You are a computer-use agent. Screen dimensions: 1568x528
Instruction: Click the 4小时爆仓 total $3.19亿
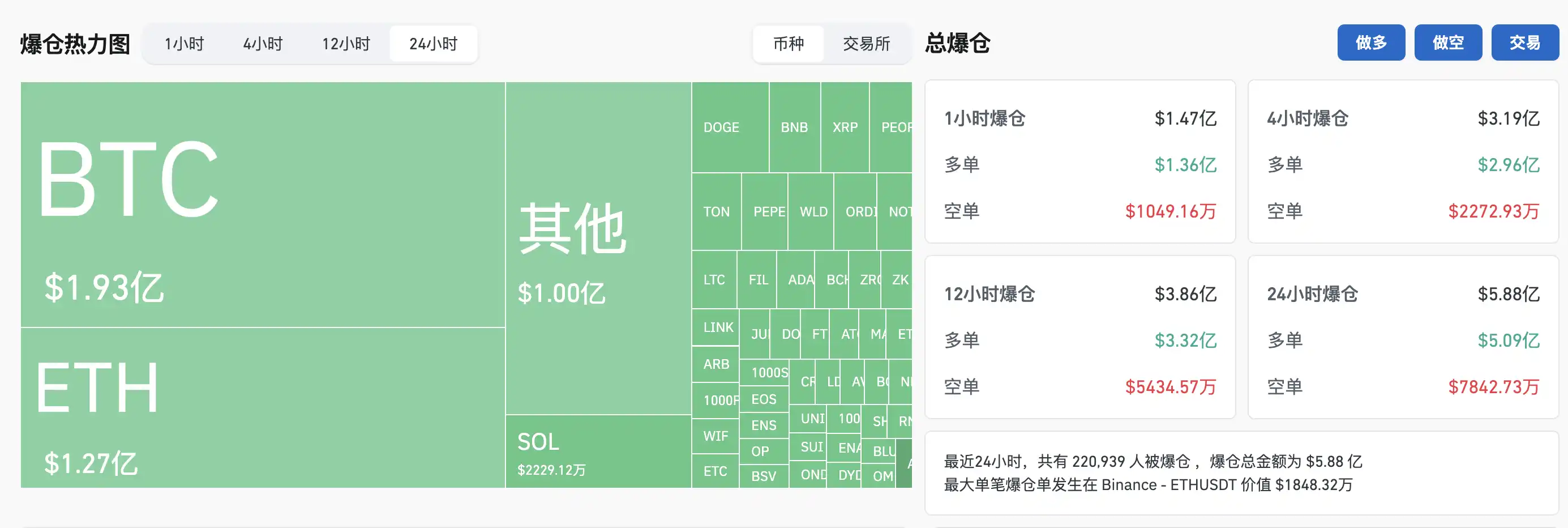click(1509, 118)
